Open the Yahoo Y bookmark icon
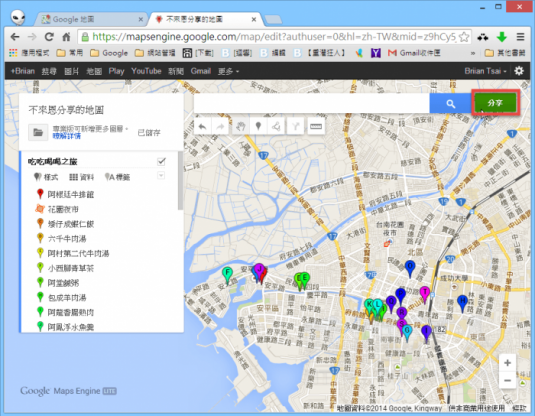Viewport: 535px width, 416px height. point(375,53)
